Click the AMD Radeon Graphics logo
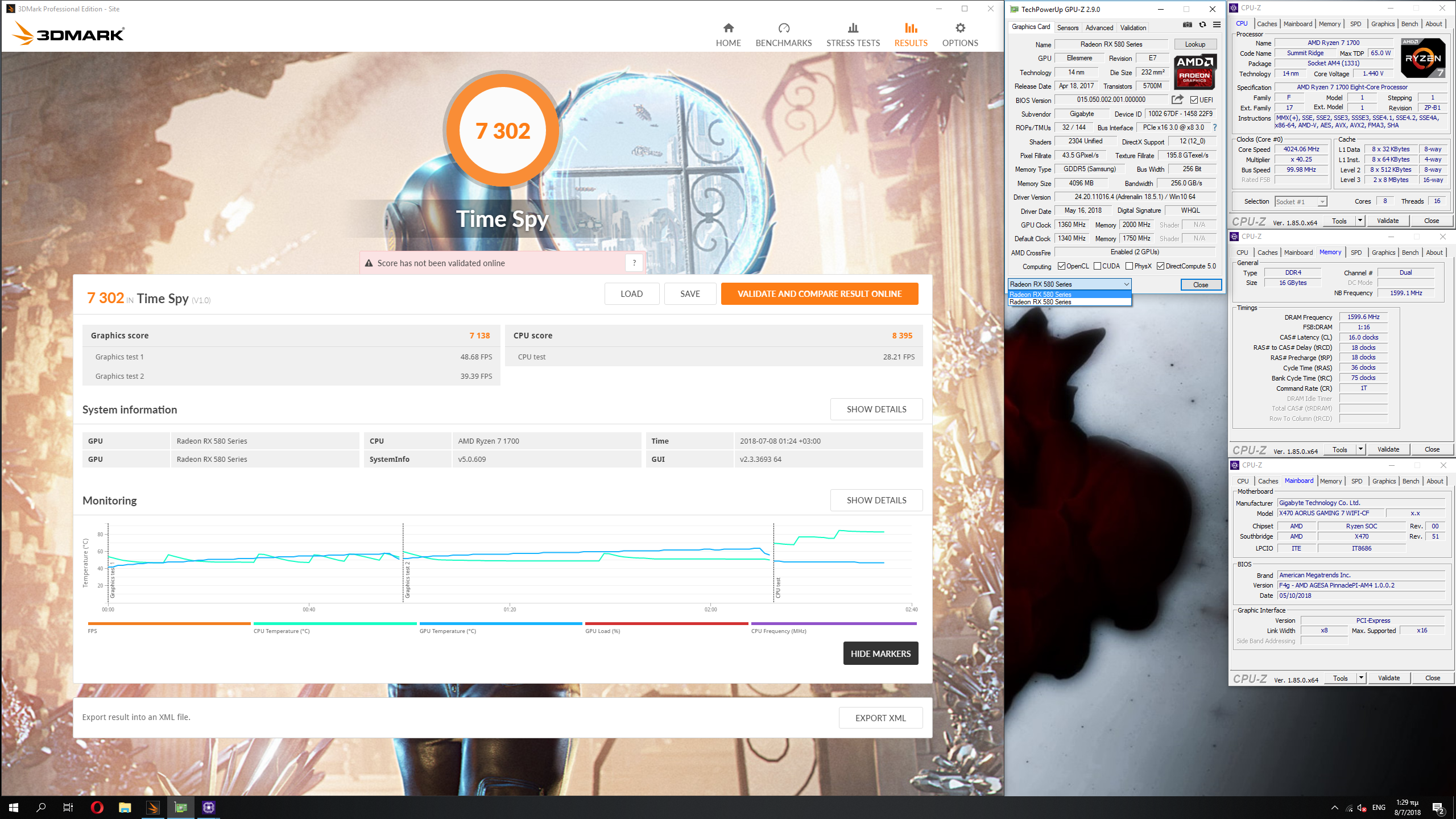The width and height of the screenshot is (1456, 819). (x=1195, y=72)
